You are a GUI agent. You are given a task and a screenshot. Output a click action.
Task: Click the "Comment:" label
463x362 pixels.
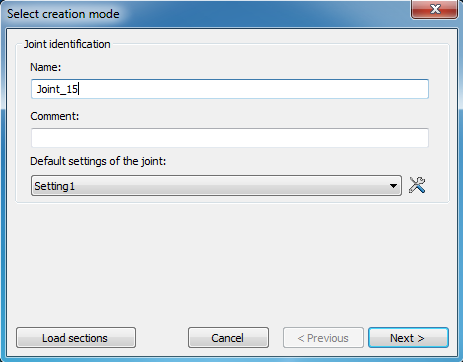[x=55, y=116]
